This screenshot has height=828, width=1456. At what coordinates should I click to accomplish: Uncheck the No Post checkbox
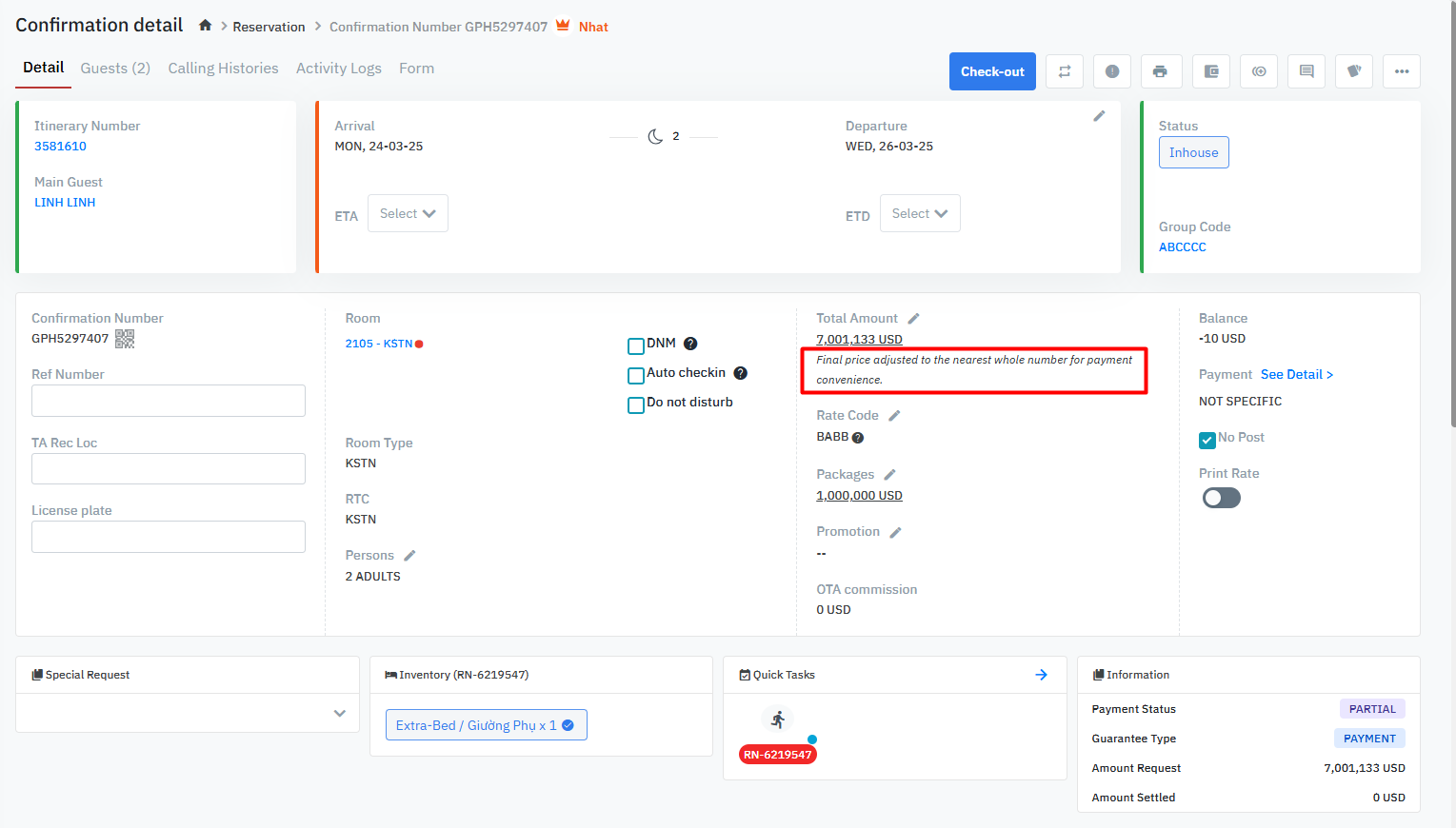tap(1207, 439)
